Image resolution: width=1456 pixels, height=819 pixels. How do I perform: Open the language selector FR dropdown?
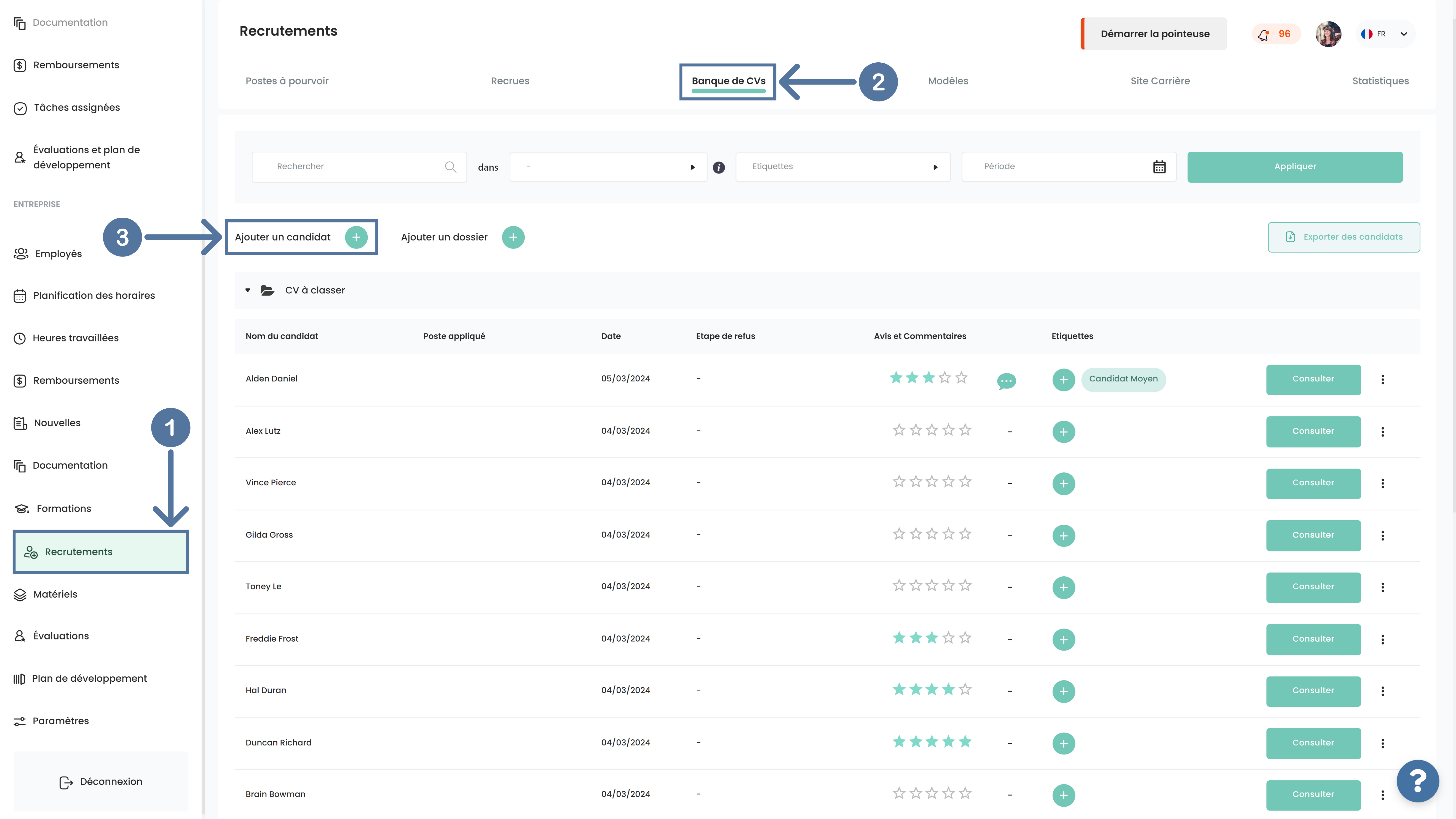[x=1386, y=34]
